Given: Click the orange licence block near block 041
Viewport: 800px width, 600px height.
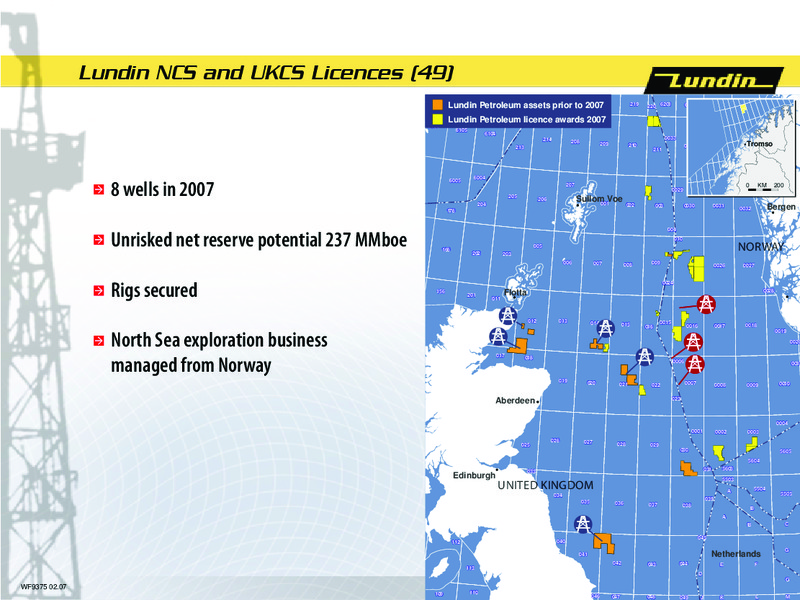Looking at the screenshot, I should tap(605, 542).
